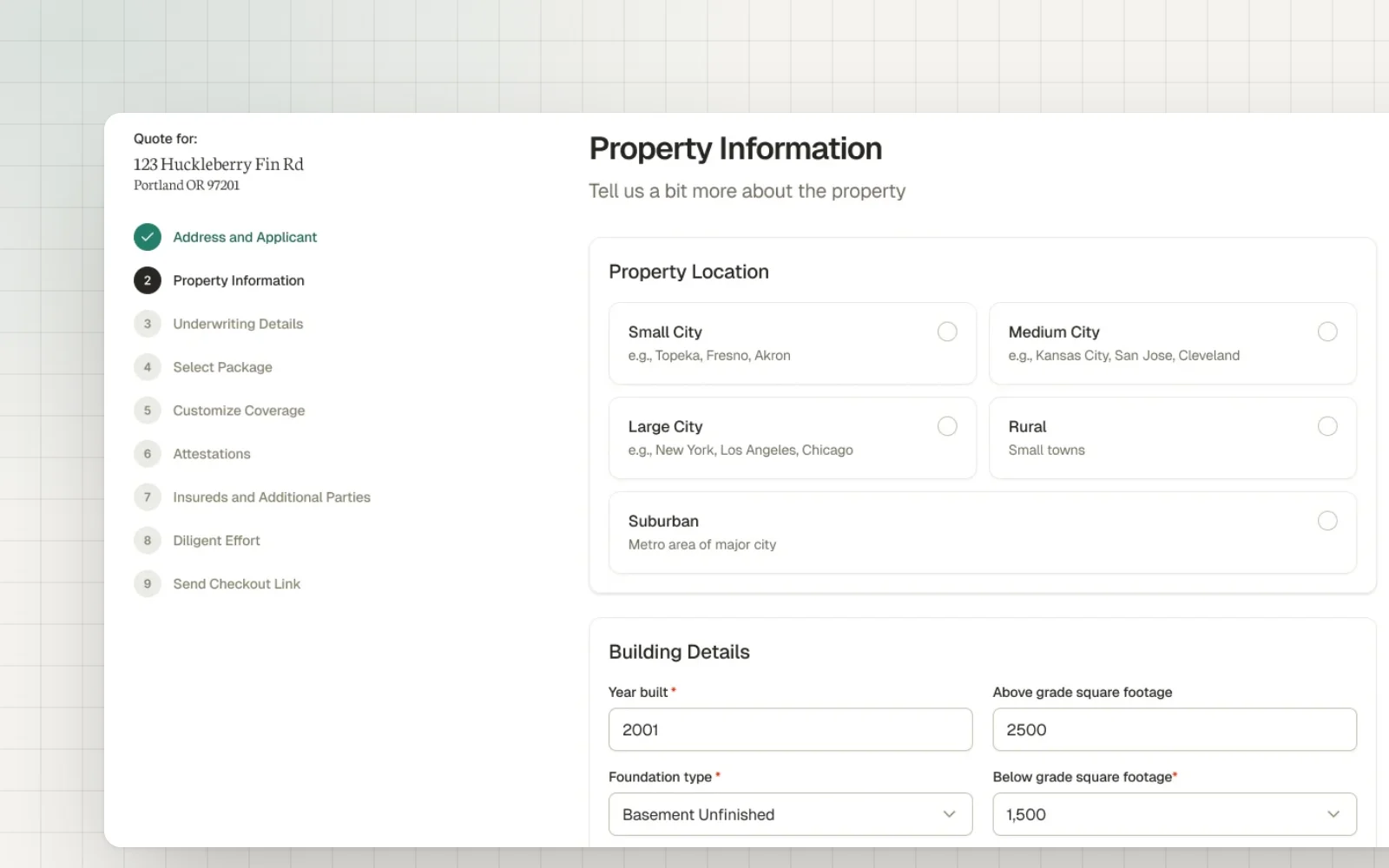Open Underwriting Details step
The width and height of the screenshot is (1389, 868).
(x=238, y=324)
